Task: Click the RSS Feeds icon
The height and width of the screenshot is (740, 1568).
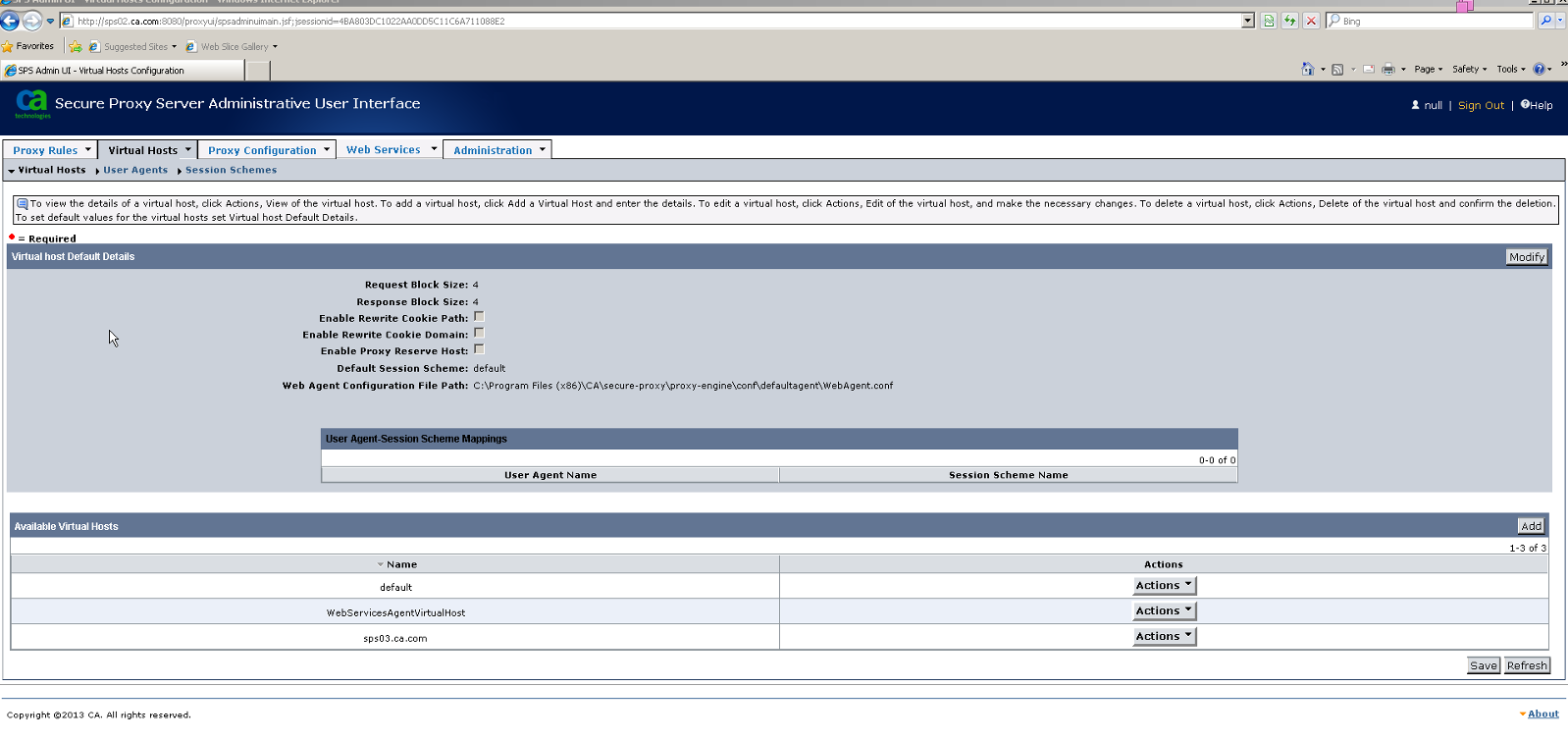Action: [1336, 69]
